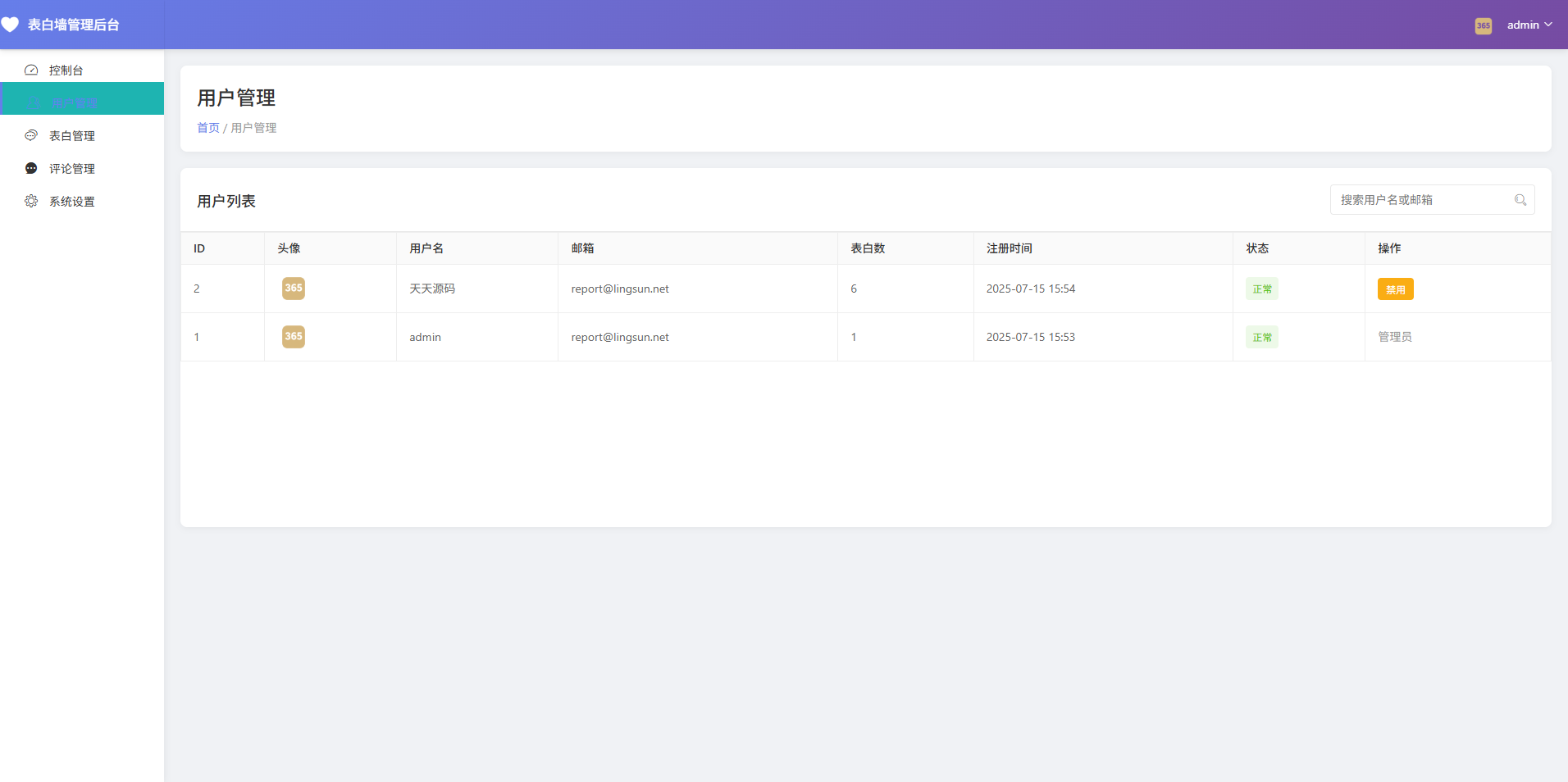Toggle 正常 status badge for admin

(1261, 337)
